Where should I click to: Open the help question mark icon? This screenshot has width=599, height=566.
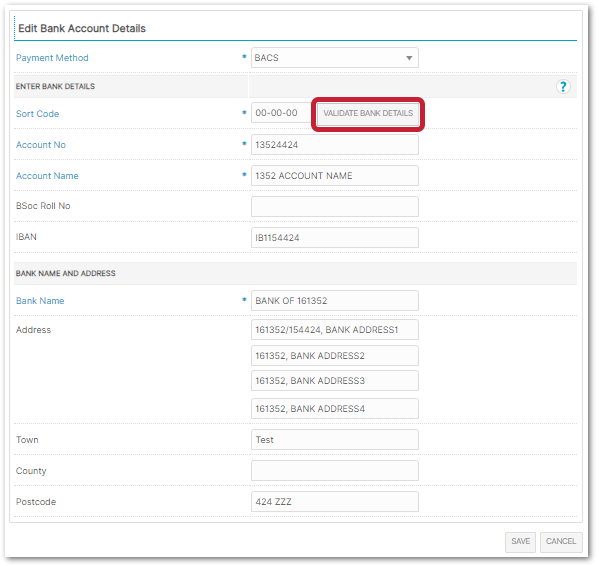coord(563,87)
